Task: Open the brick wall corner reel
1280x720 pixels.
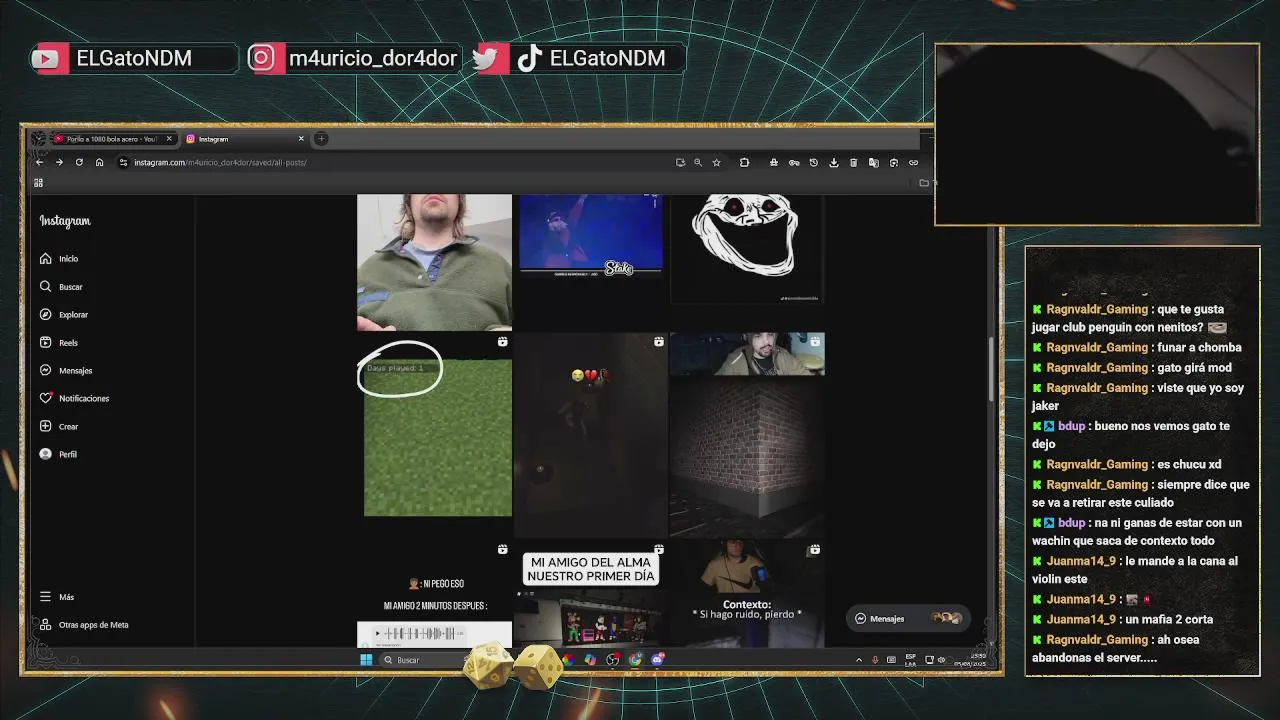Action: click(747, 435)
